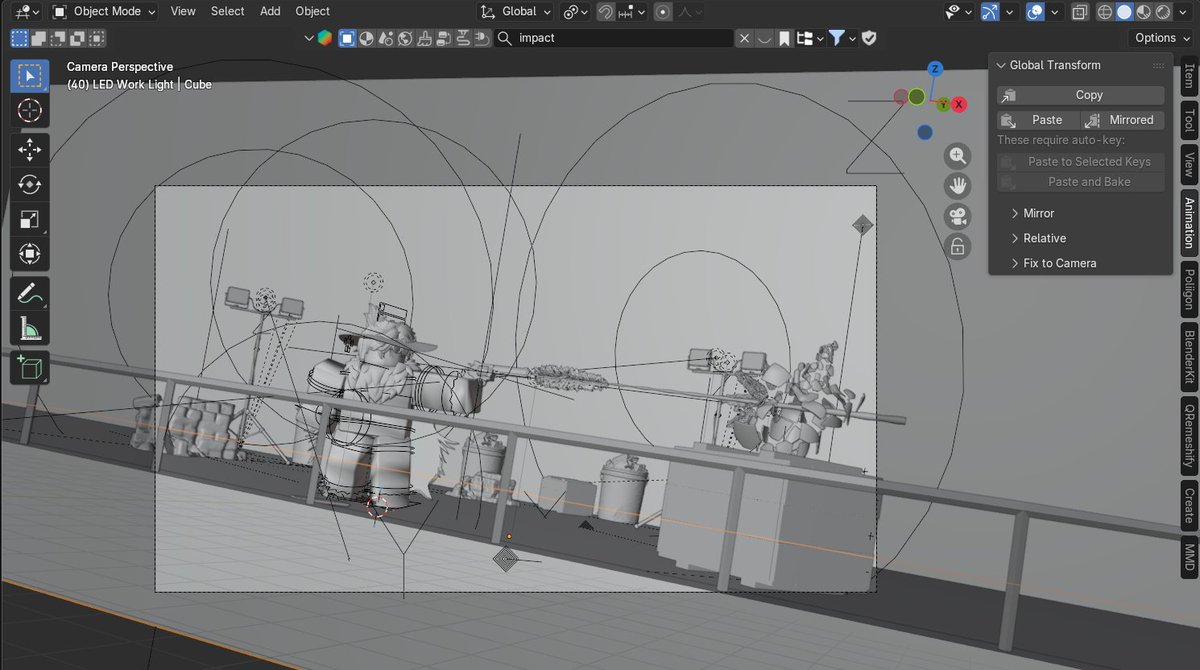Viewport: 1200px width, 670px height.
Task: Click the Copy transform button
Action: tap(1081, 95)
